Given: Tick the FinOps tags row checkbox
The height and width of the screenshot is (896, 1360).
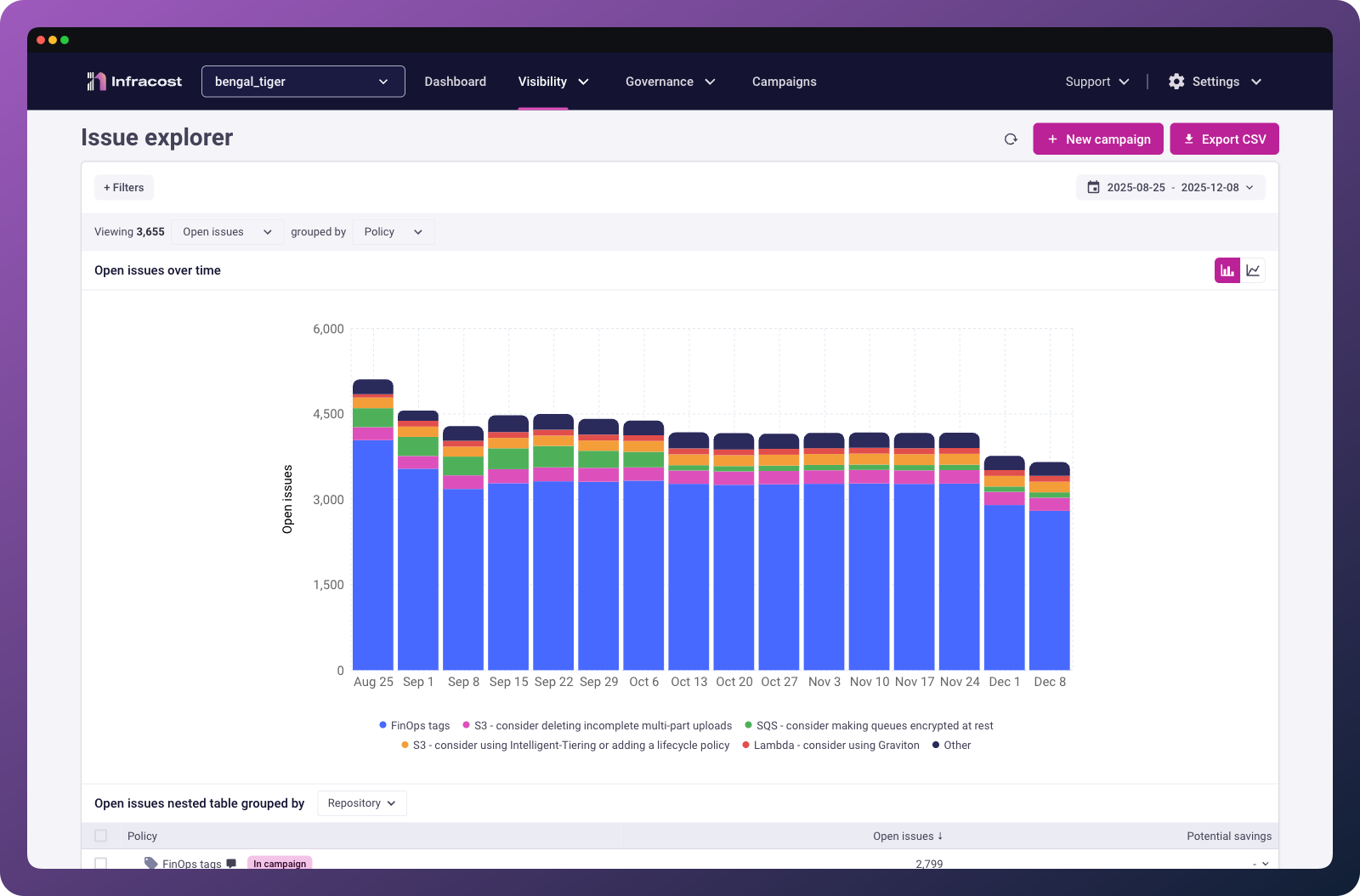Looking at the screenshot, I should 101,863.
